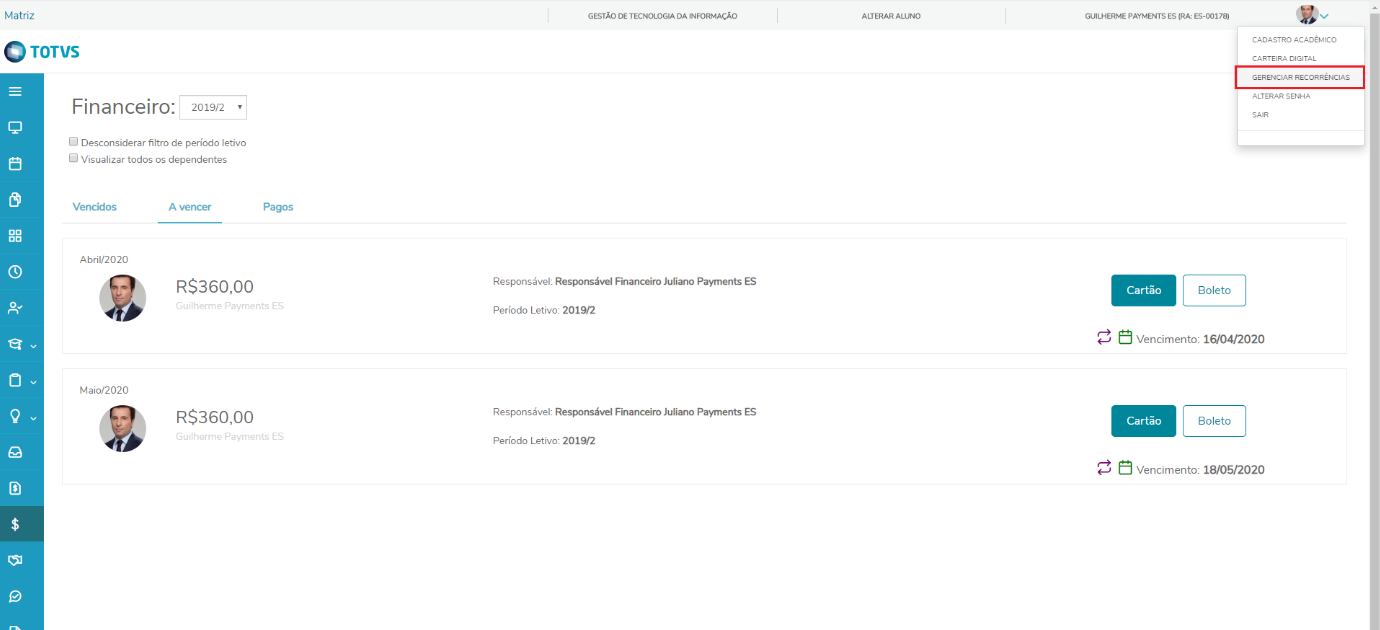The image size is (1380, 630).
Task: Click recurrence arrows icon on Abril/2020 installment
Action: point(1104,337)
